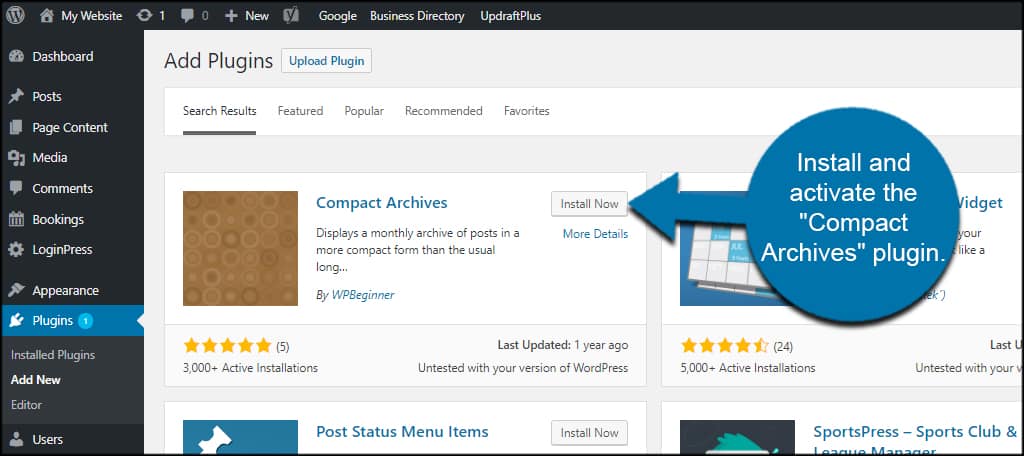
Task: Click the LoginPress gear icon
Action: coord(16,250)
